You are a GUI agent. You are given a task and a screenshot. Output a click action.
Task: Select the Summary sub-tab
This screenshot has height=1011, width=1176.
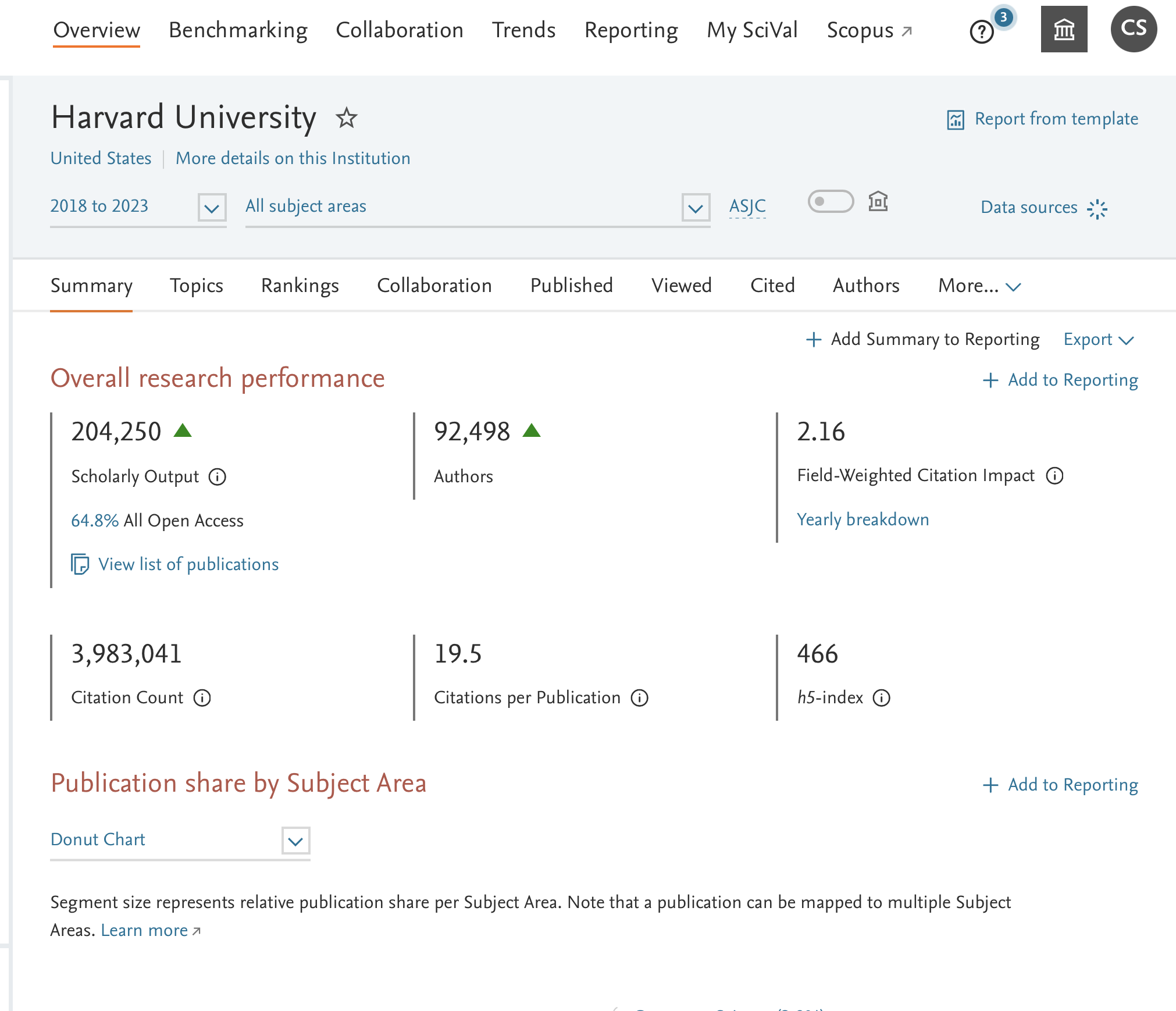pyautogui.click(x=91, y=286)
